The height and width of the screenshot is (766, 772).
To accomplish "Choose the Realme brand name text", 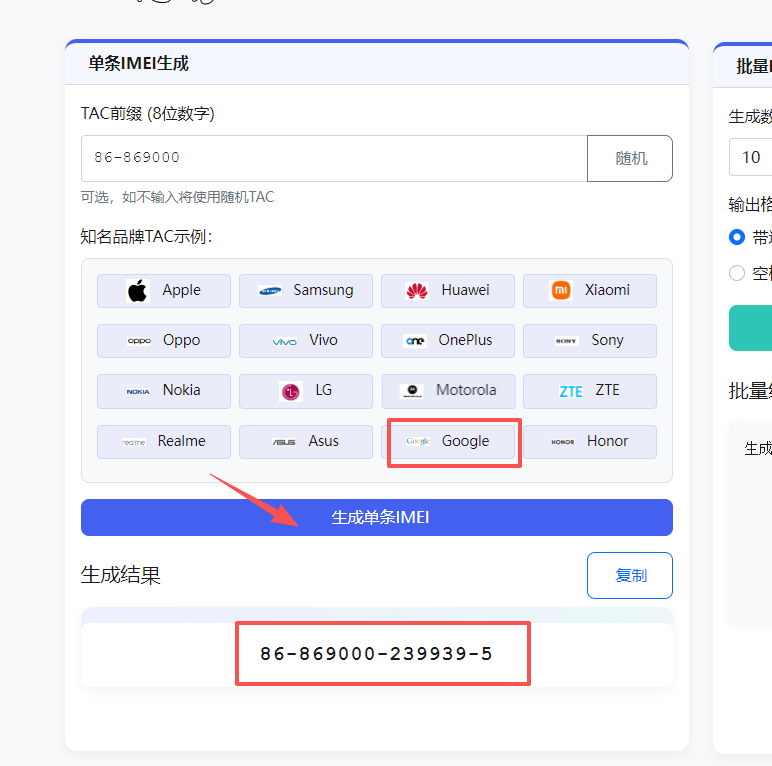I will [x=182, y=441].
